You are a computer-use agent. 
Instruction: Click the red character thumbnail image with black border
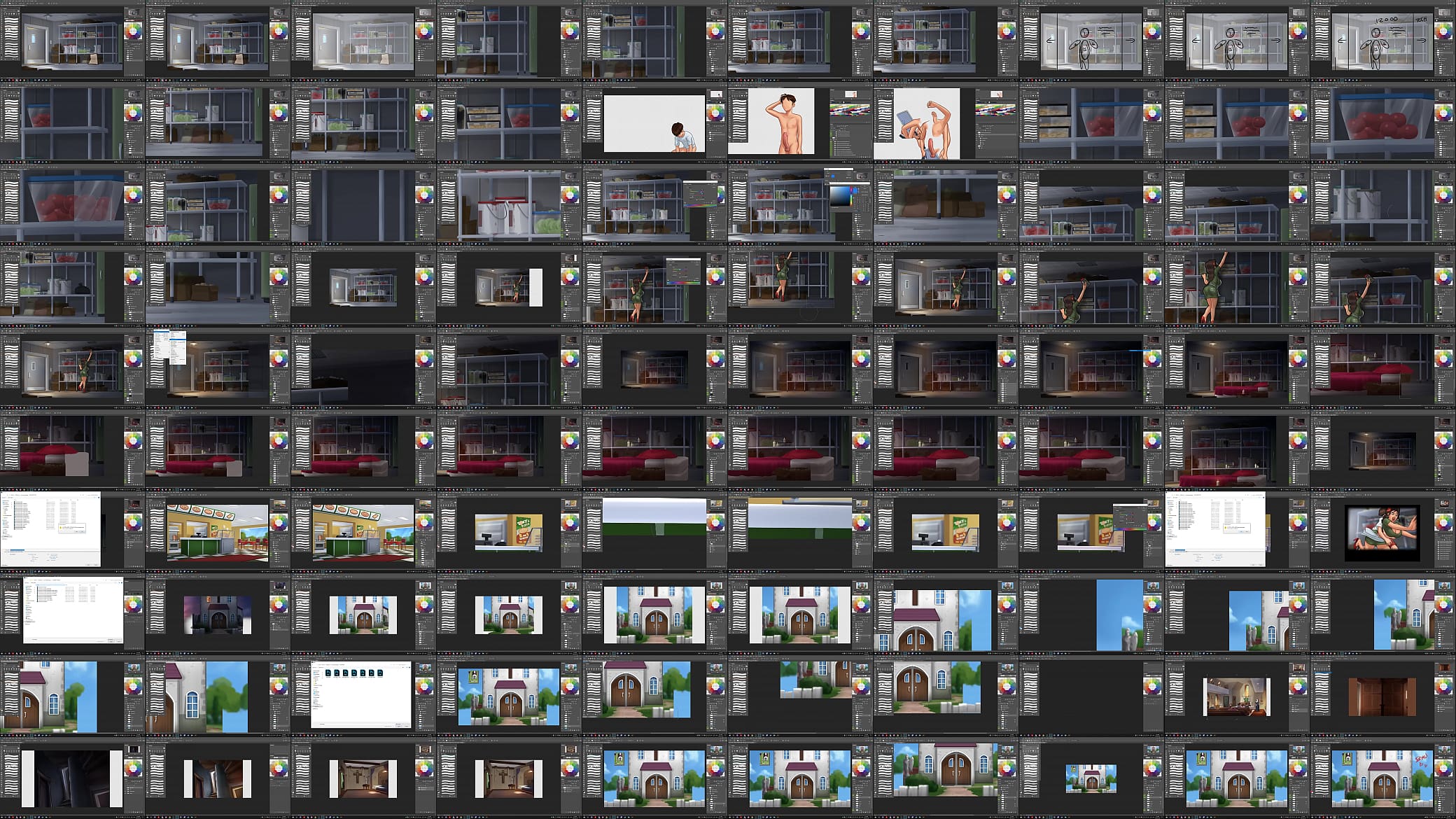(x=1382, y=532)
